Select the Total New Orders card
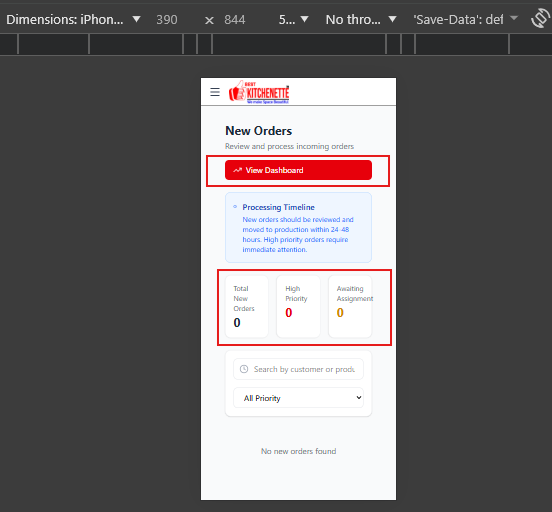This screenshot has width=552, height=512. point(247,306)
